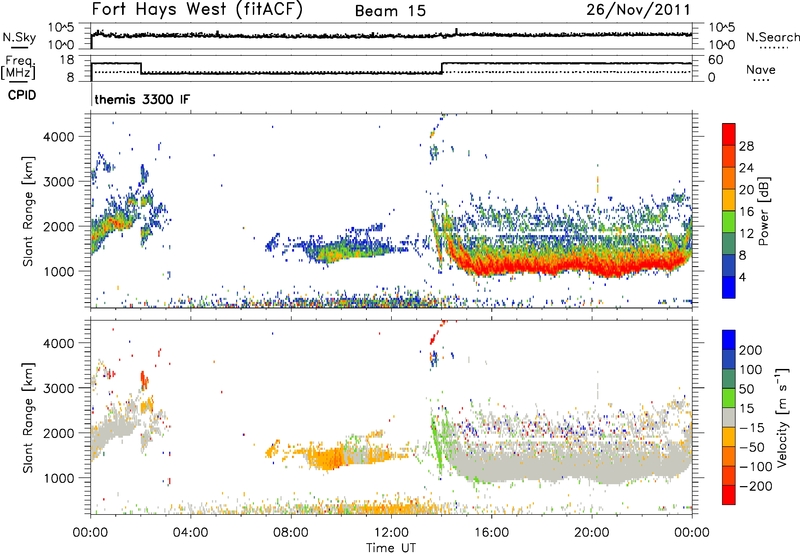Select the "CPID" row label
800x554 pixels.
[x=22, y=95]
